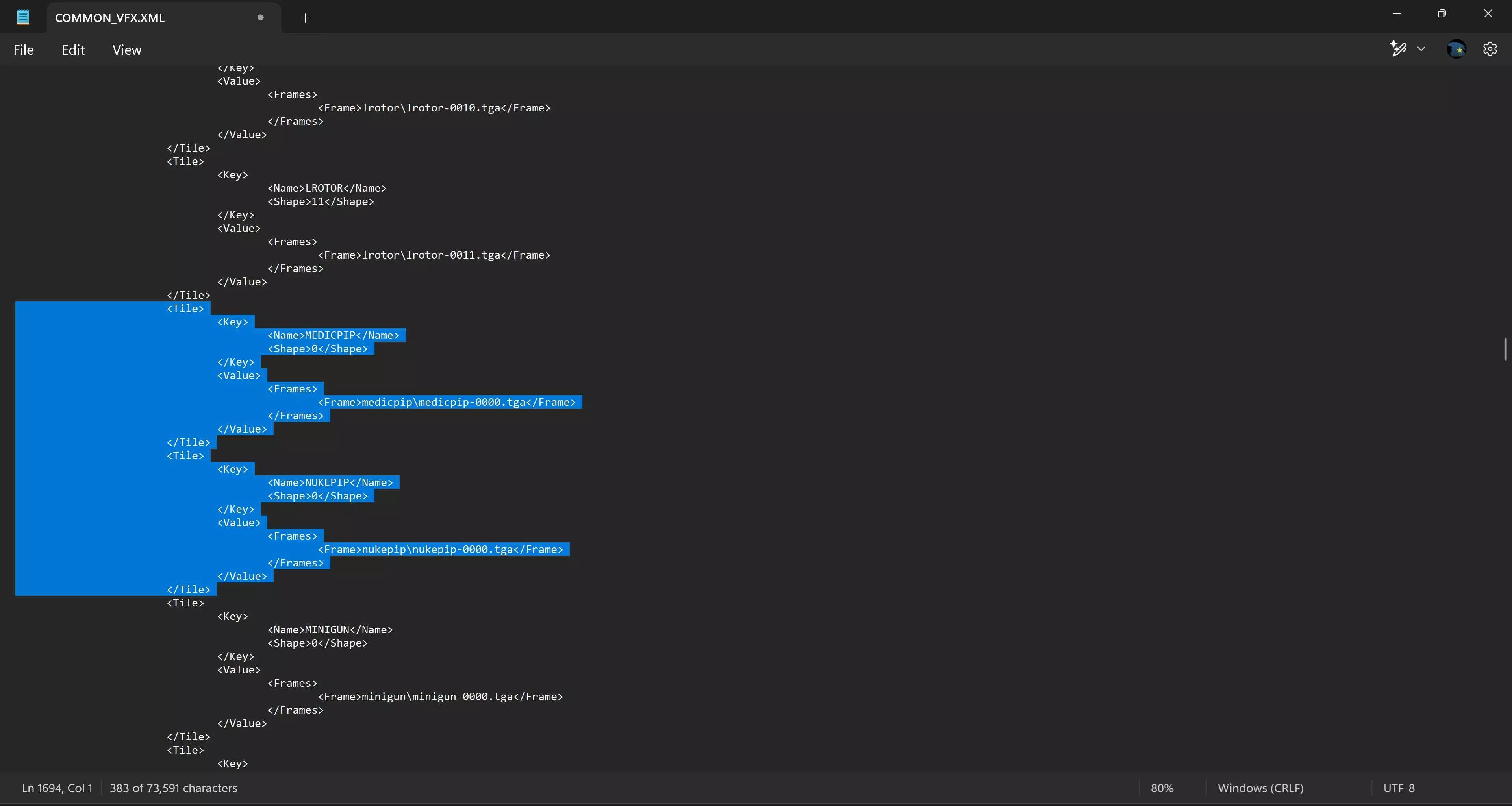1512x806 pixels.
Task: Place cursor on MINIGUN name line
Action: 330,629
